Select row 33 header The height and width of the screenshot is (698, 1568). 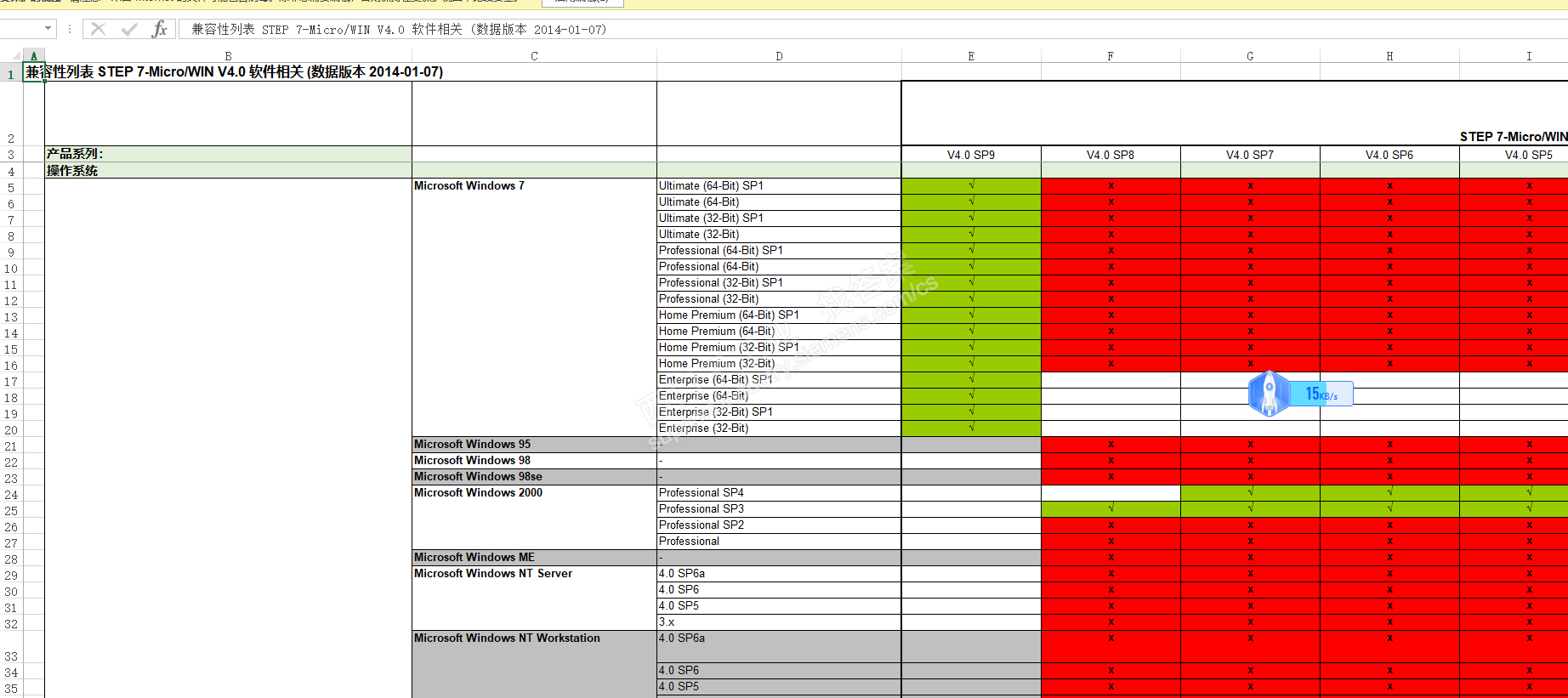point(11,647)
